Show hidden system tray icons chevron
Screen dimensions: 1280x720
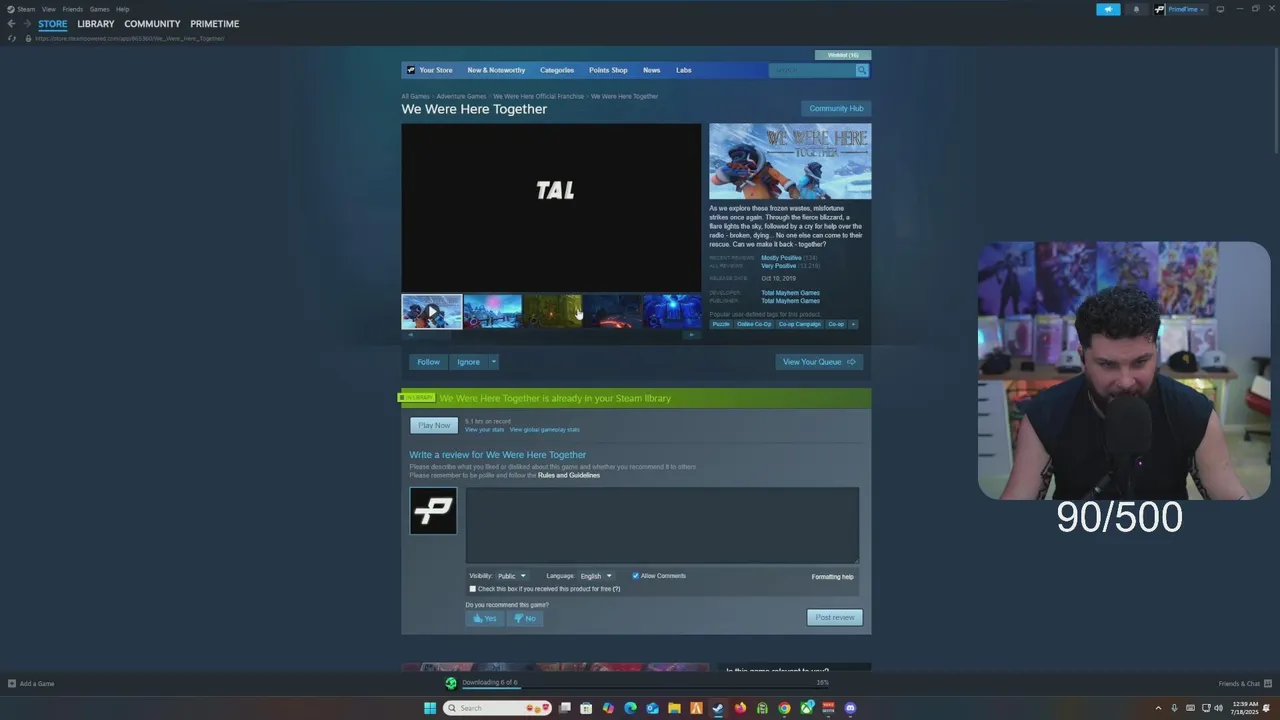click(1160, 708)
